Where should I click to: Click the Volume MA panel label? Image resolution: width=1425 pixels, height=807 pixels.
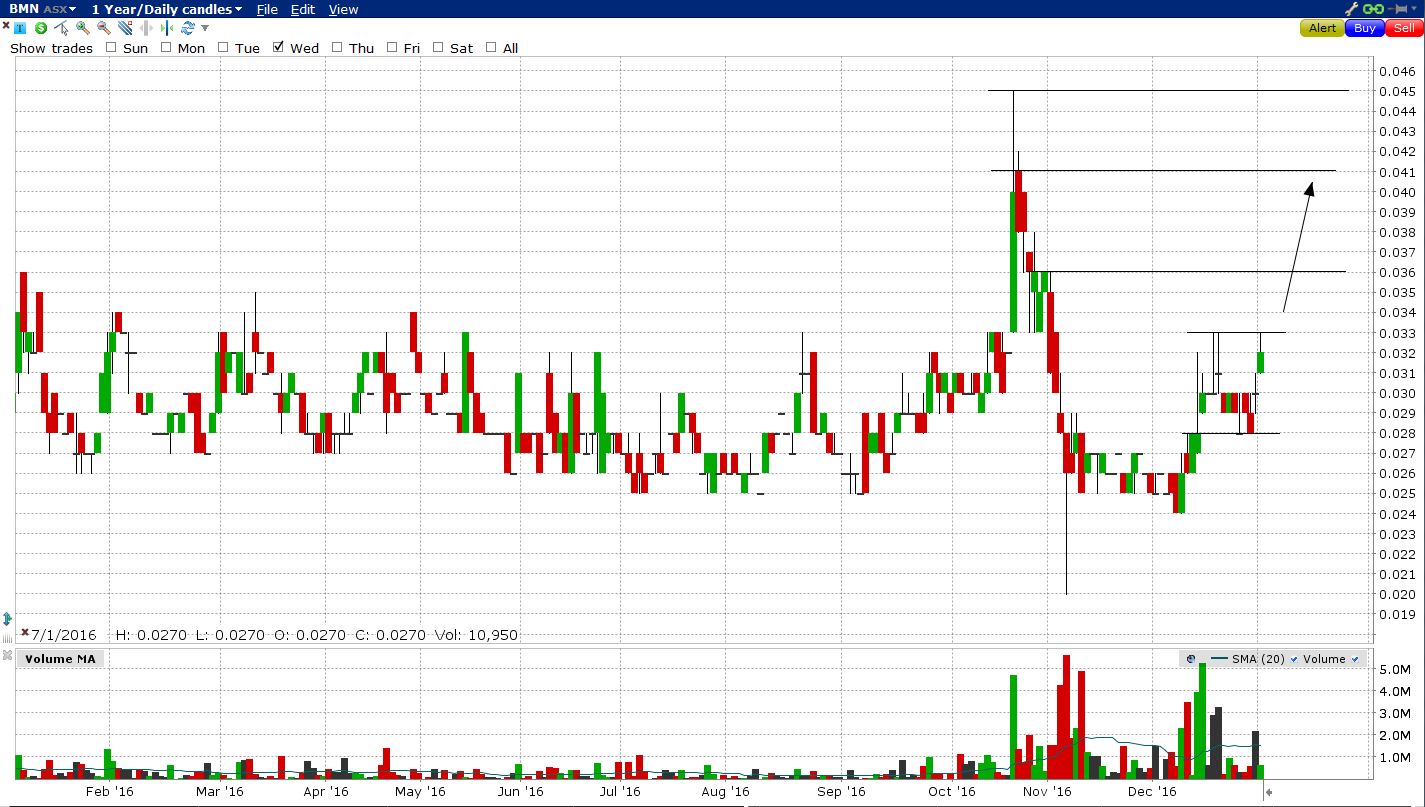pyautogui.click(x=62, y=658)
